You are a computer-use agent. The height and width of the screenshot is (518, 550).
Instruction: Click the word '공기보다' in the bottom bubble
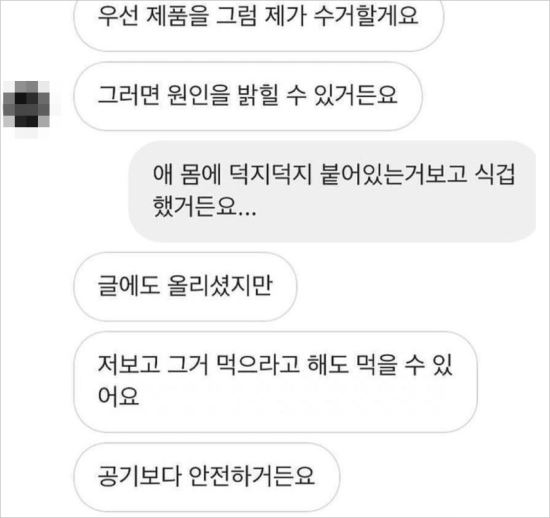[139, 476]
